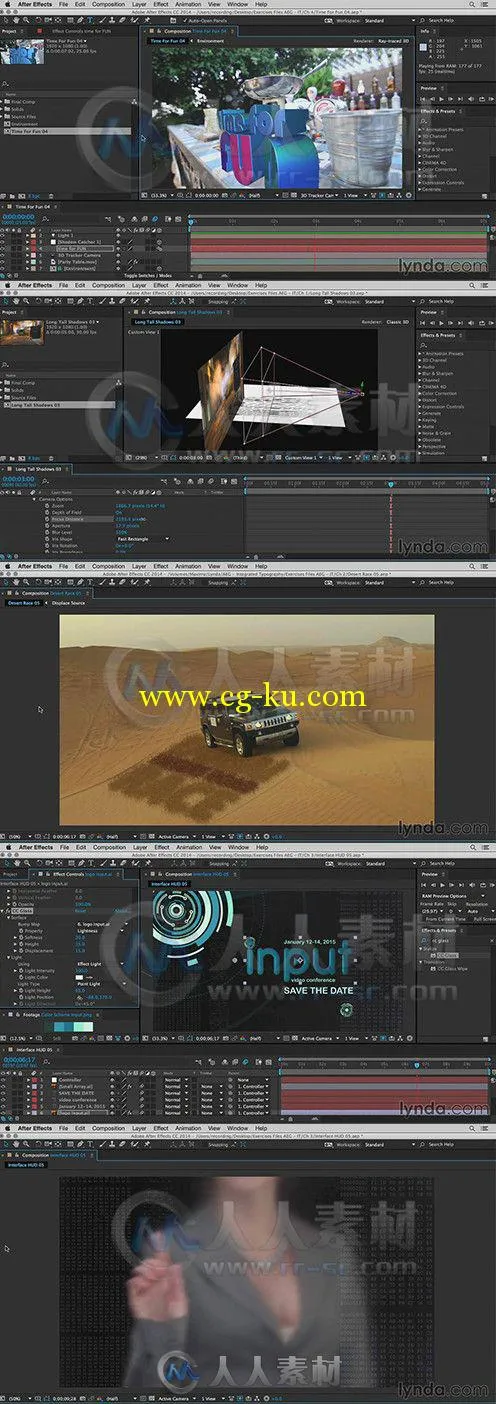Click the playhead marker in the Long Tall Shadows timeline
This screenshot has height=1404, width=496.
[390, 485]
